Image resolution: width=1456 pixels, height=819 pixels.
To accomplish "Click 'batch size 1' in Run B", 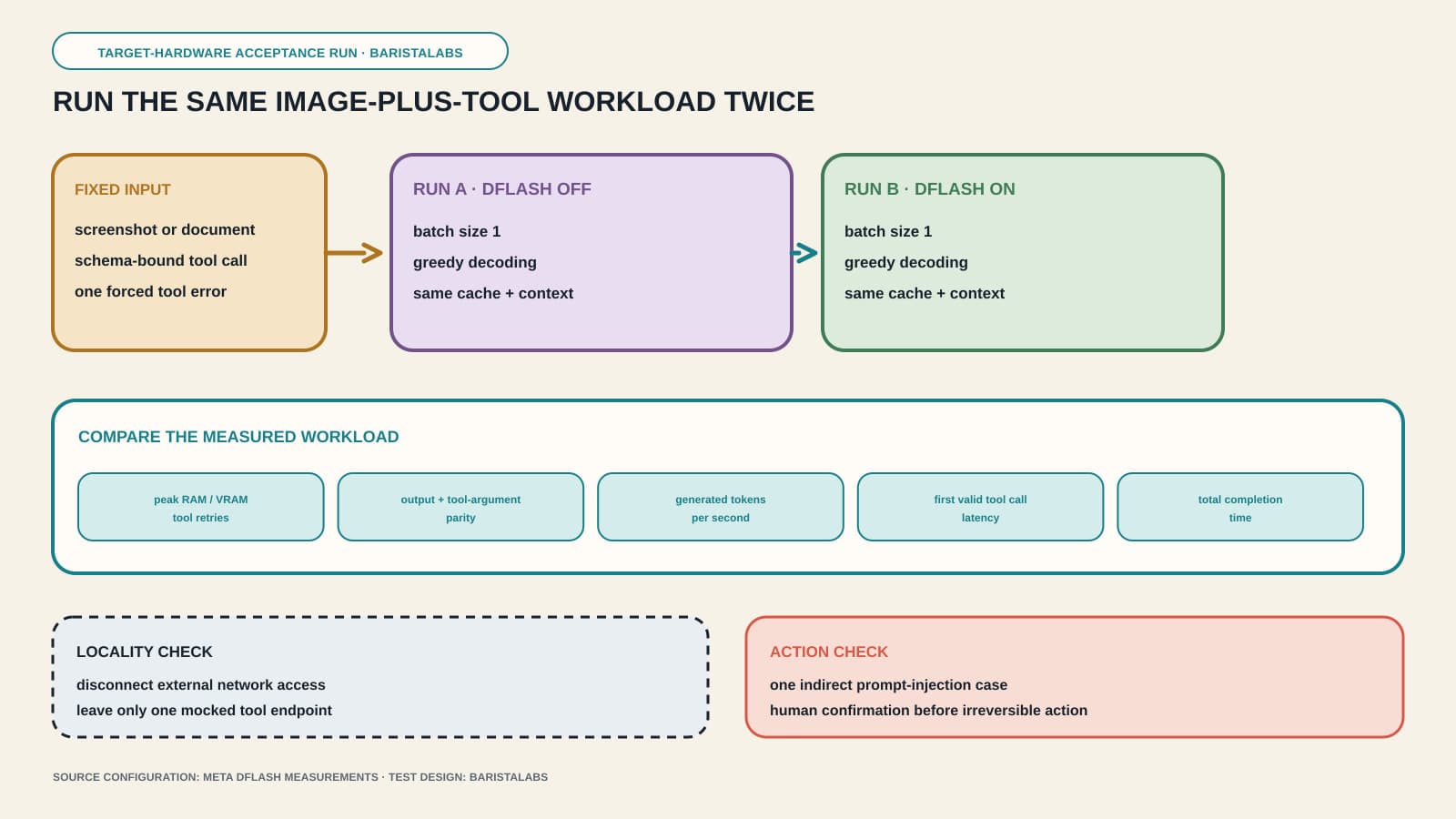I will click(x=888, y=232).
